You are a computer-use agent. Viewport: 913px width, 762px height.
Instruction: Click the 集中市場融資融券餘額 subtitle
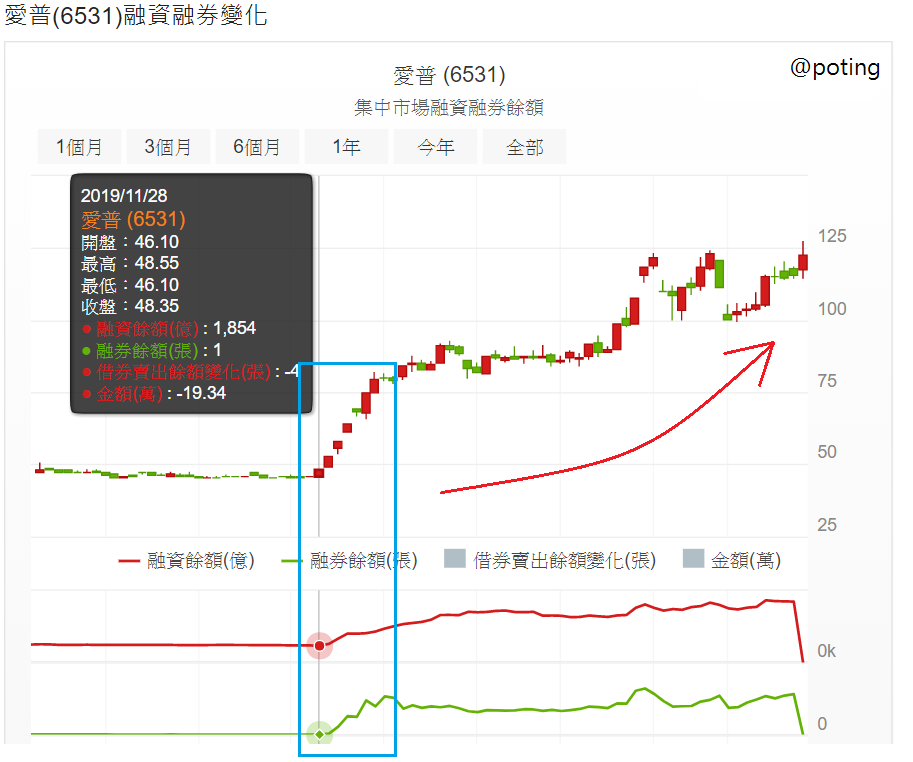449,107
